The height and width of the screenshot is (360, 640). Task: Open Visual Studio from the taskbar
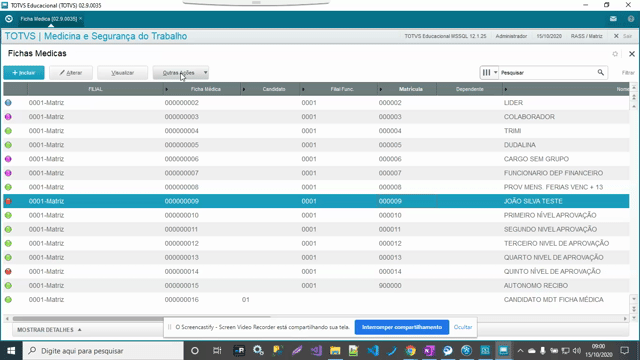[316, 351]
